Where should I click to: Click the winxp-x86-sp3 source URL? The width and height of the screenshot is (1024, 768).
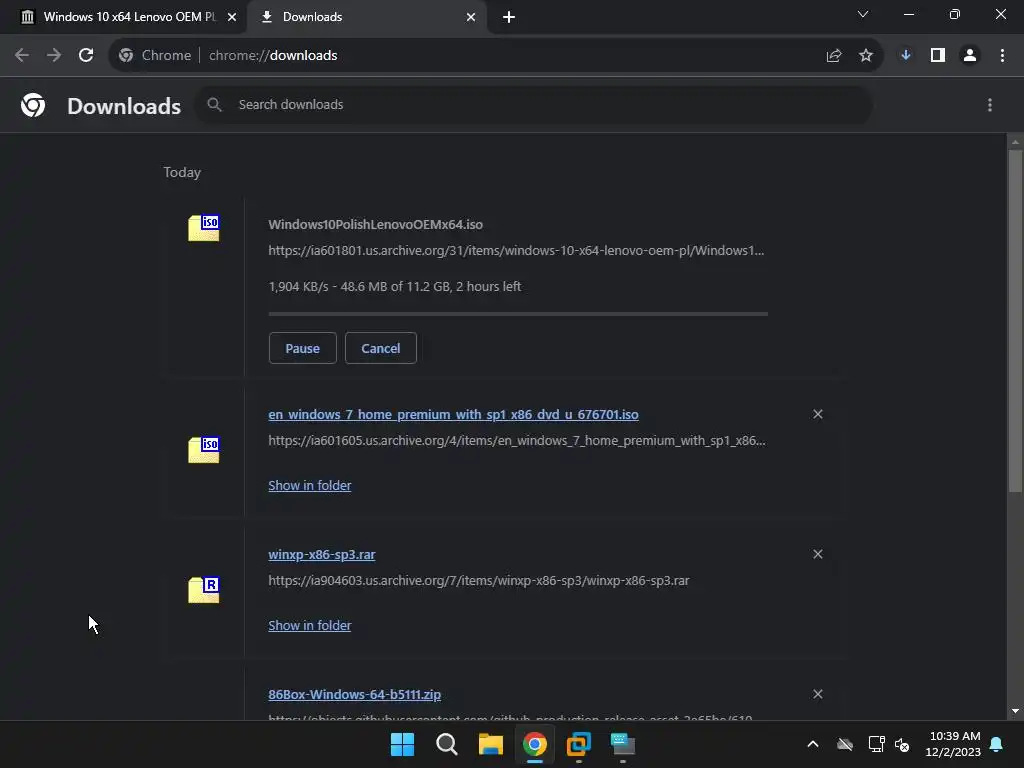[479, 581]
